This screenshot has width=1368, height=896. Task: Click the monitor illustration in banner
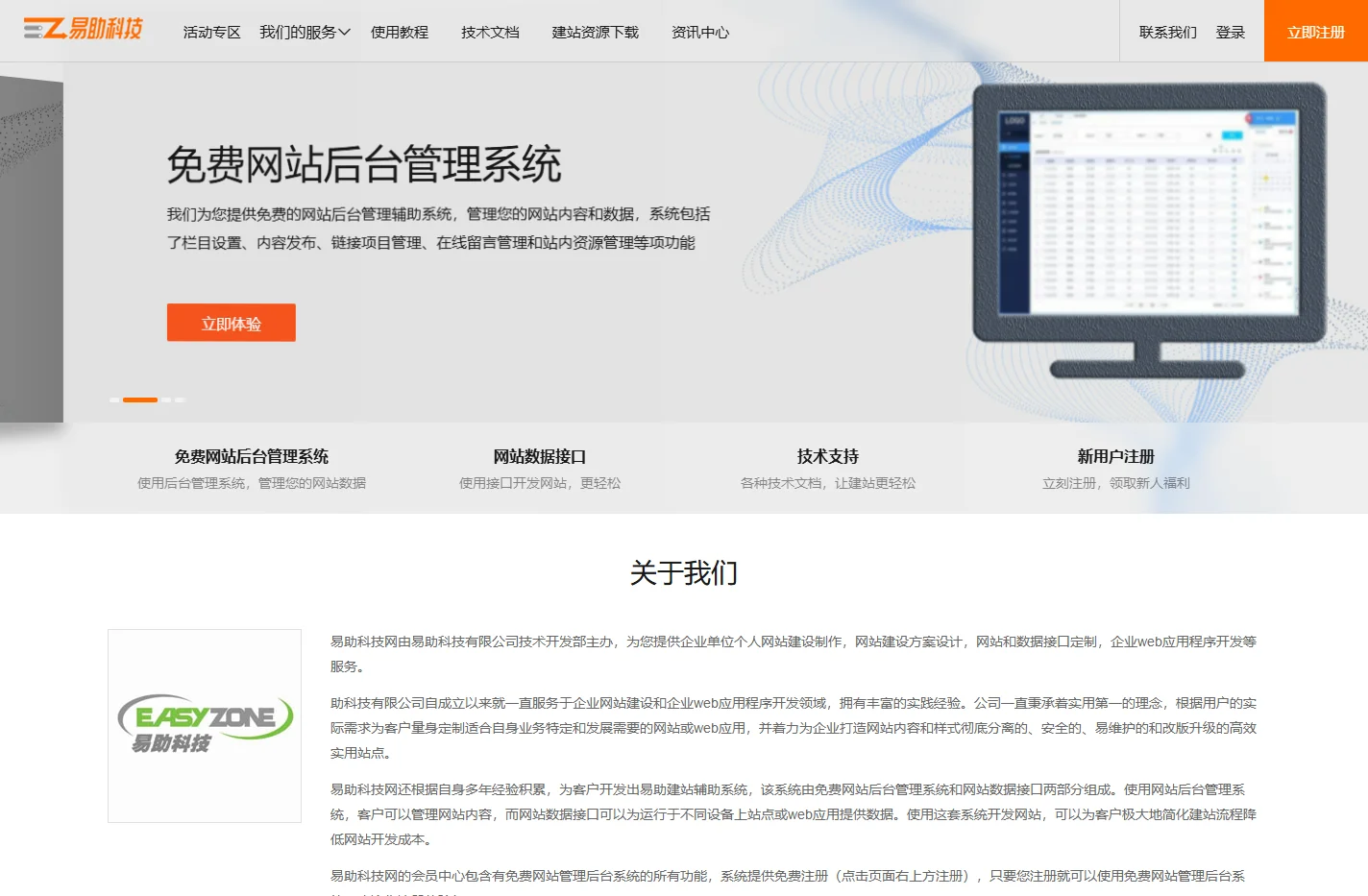1149,230
